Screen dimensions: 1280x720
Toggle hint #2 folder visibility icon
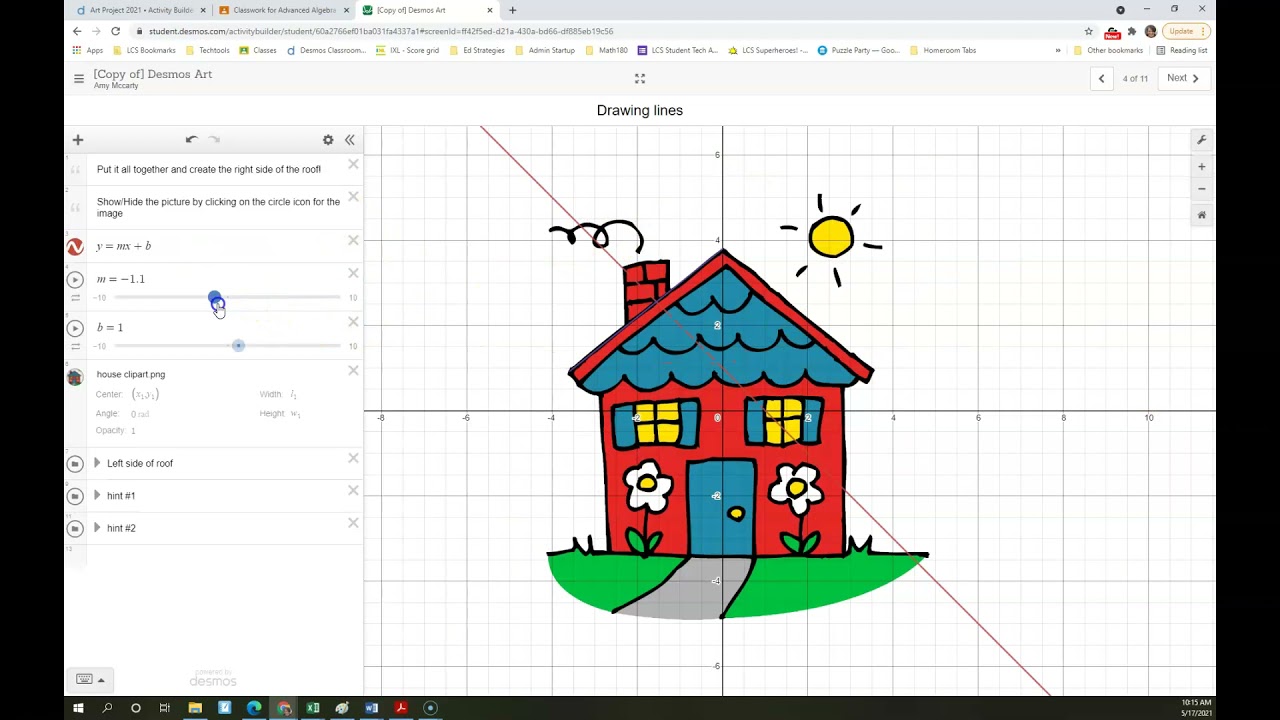coord(75,528)
